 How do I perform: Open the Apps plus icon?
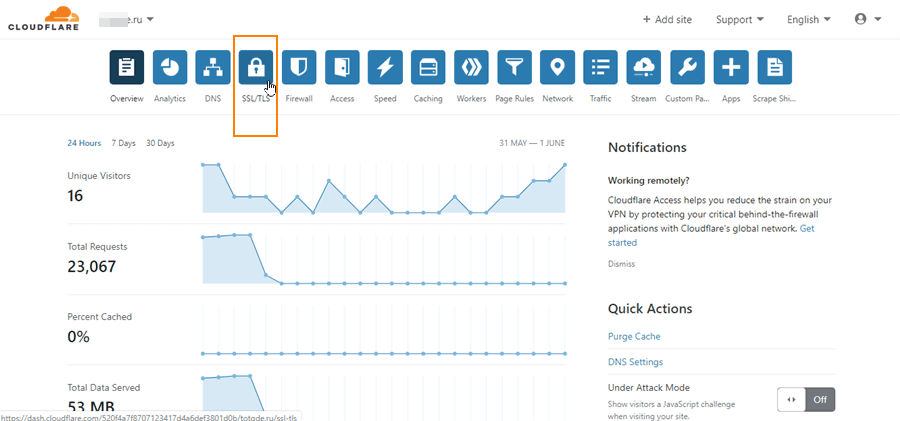[x=731, y=68]
